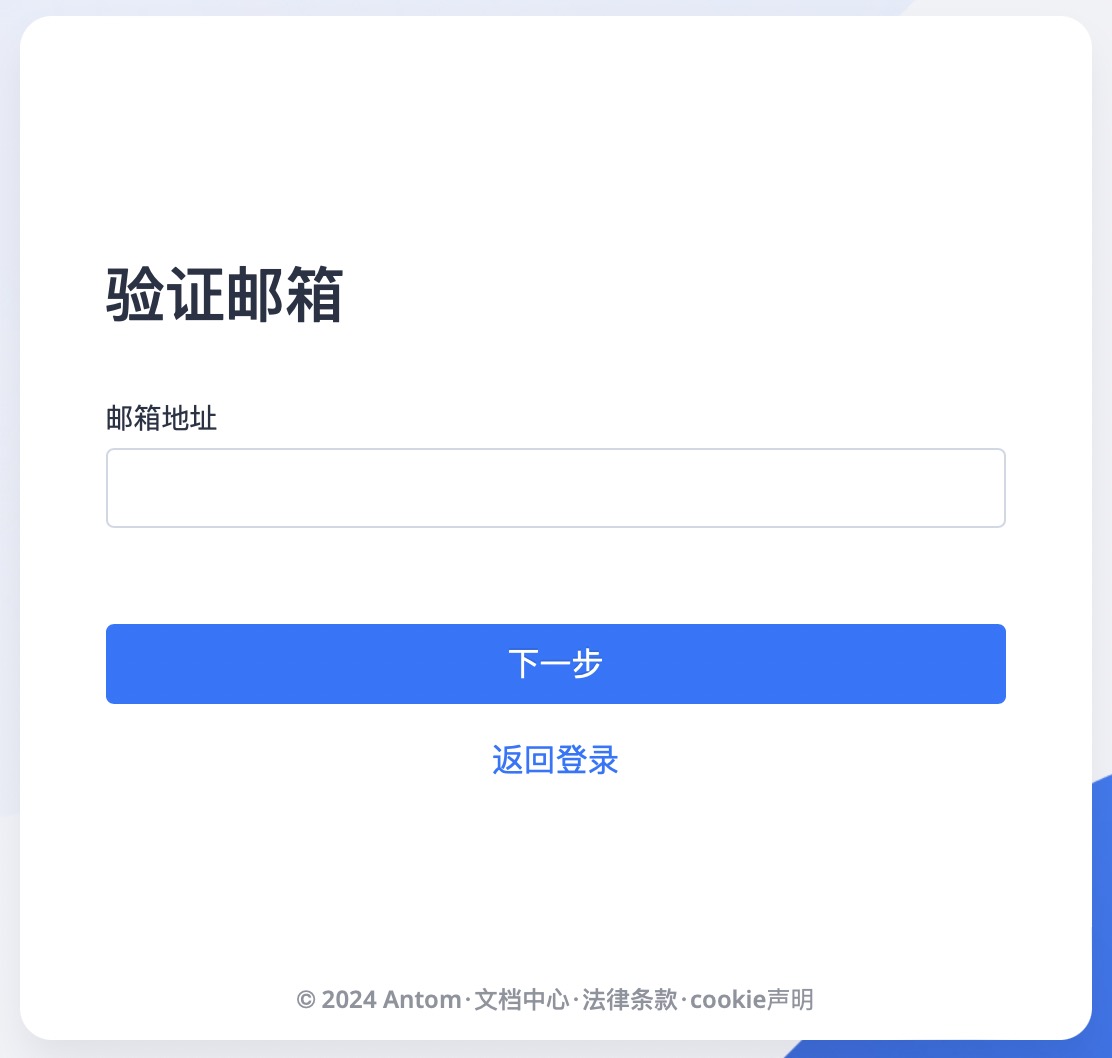Click the Antom brand name in the footer

pyautogui.click(x=422, y=999)
